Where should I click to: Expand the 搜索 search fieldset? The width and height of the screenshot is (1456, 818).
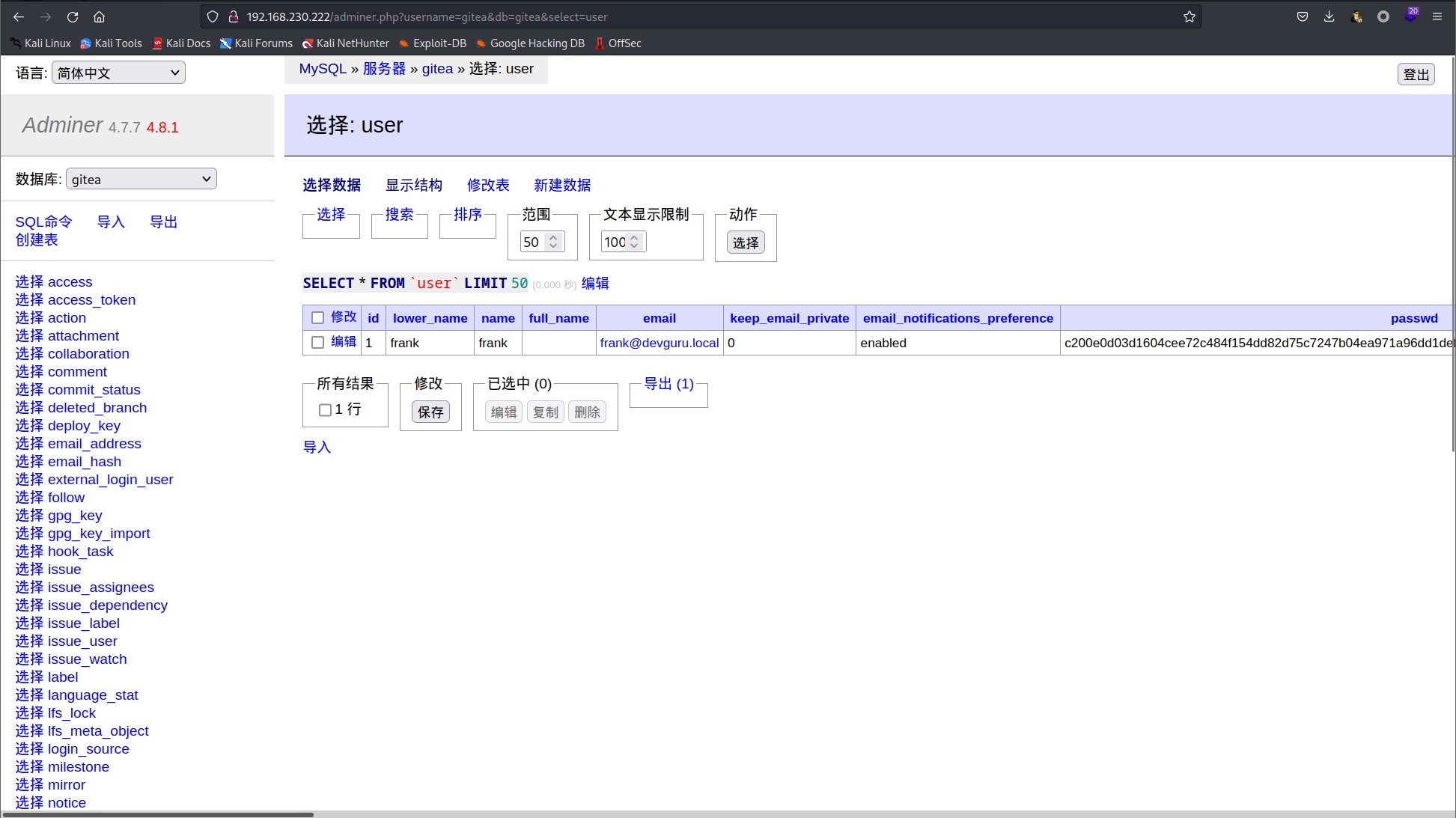point(399,214)
